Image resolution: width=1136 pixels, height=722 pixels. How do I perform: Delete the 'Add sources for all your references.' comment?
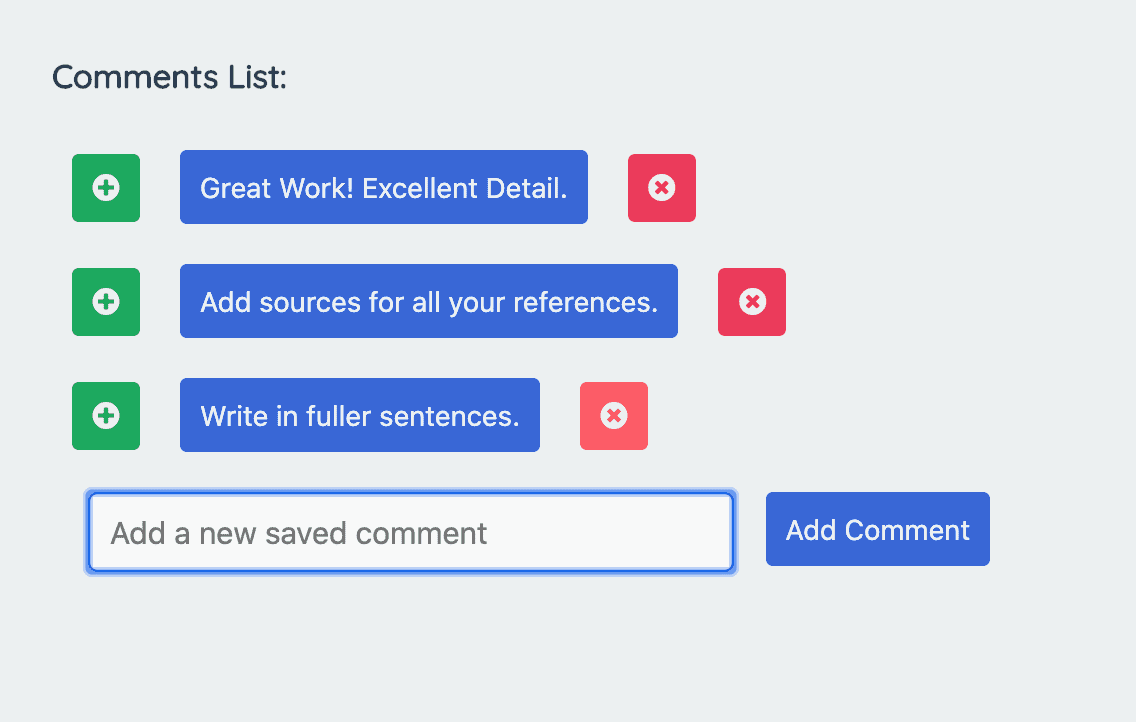point(751,302)
